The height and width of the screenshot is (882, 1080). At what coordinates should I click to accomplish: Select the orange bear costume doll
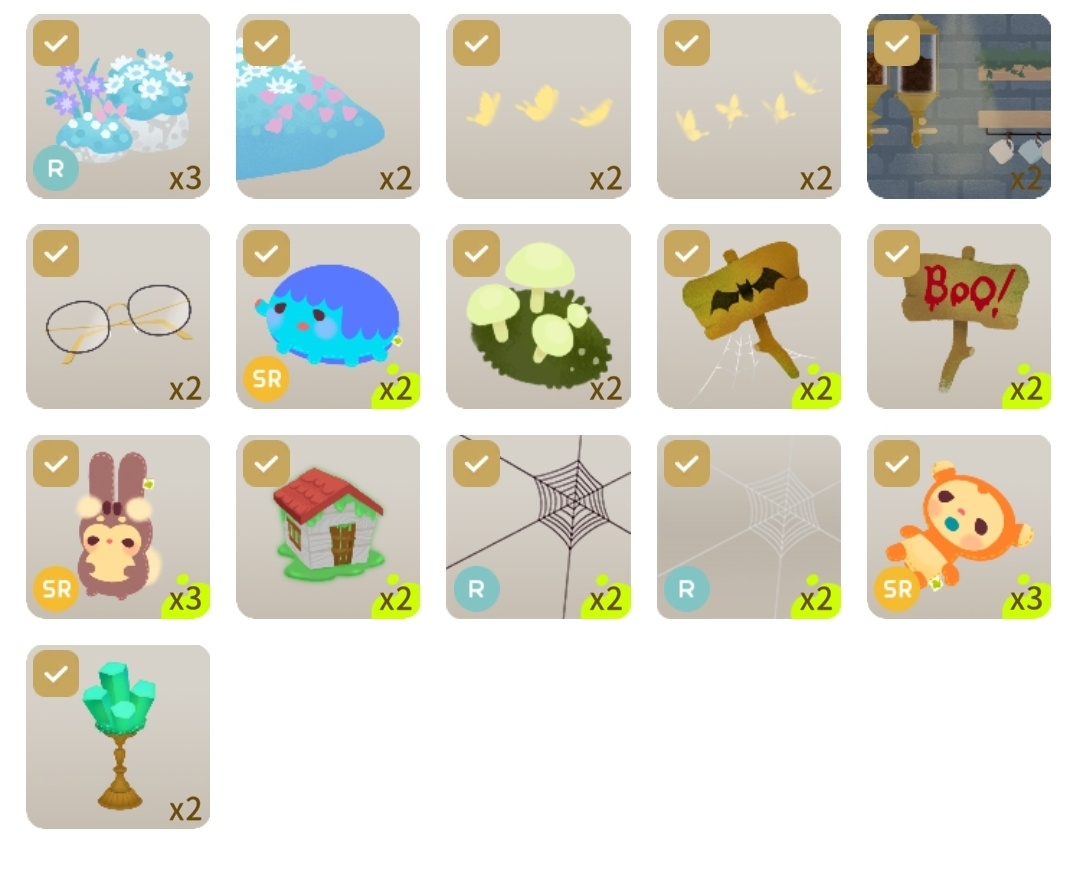pyautogui.click(x=959, y=527)
